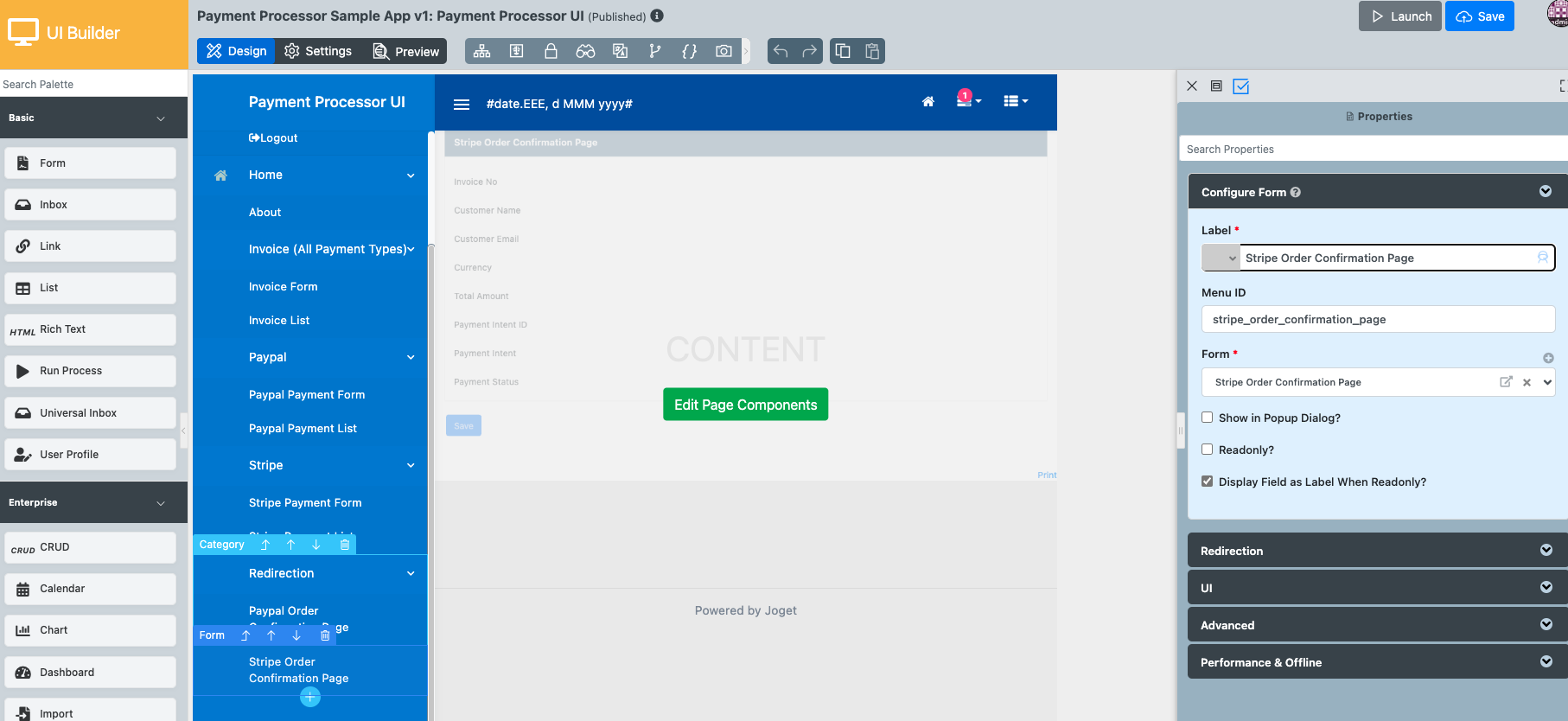Image resolution: width=1568 pixels, height=721 pixels.
Task: Click the Logout link
Action: coord(273,137)
